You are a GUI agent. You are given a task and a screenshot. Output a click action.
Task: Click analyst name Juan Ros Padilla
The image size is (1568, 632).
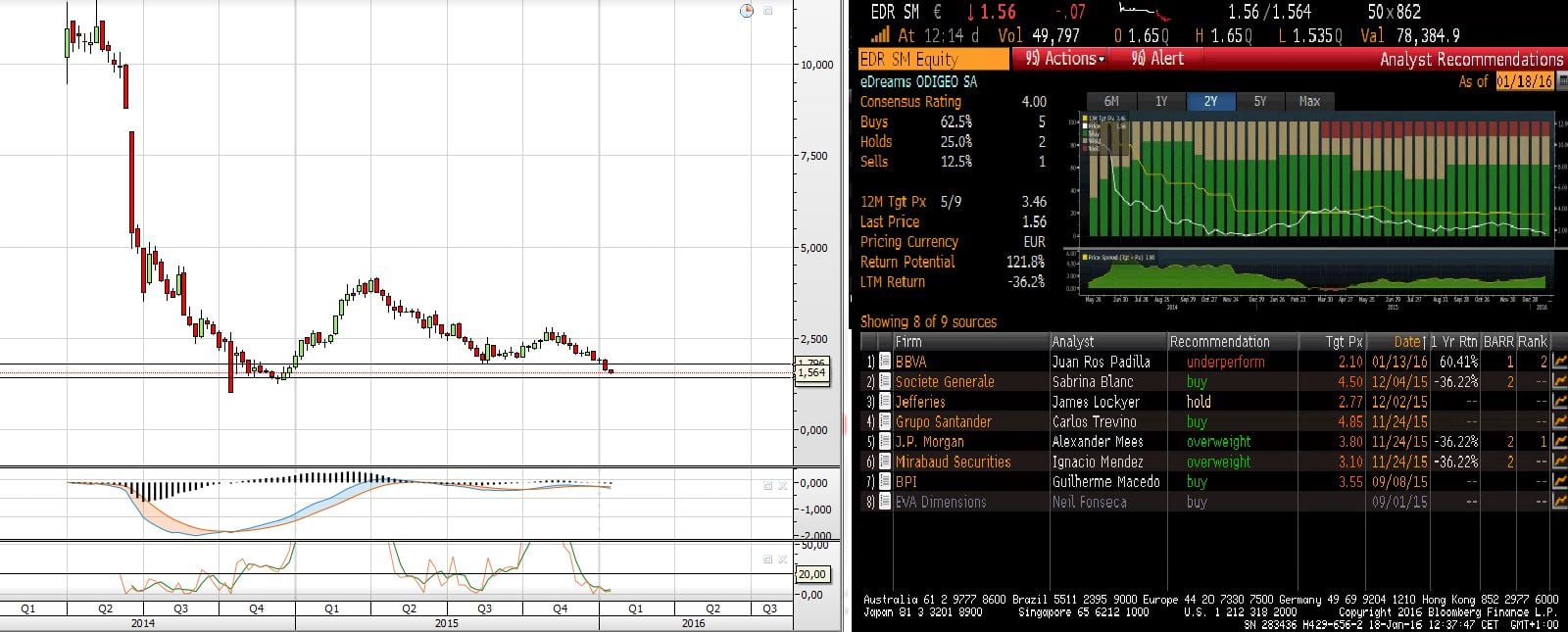click(x=1102, y=362)
